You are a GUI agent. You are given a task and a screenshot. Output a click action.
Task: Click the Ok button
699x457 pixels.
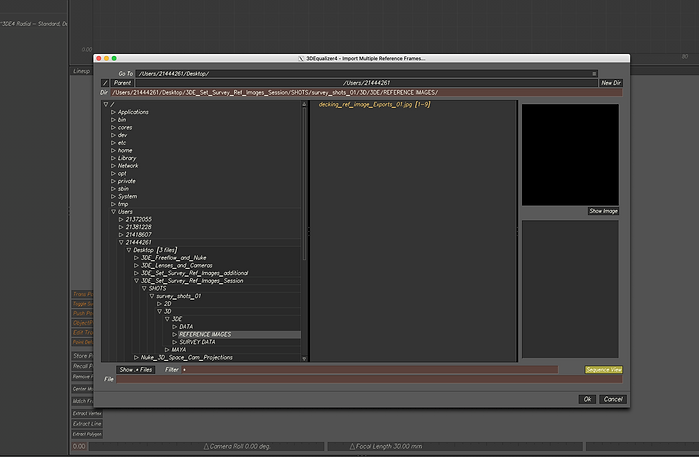coord(588,399)
